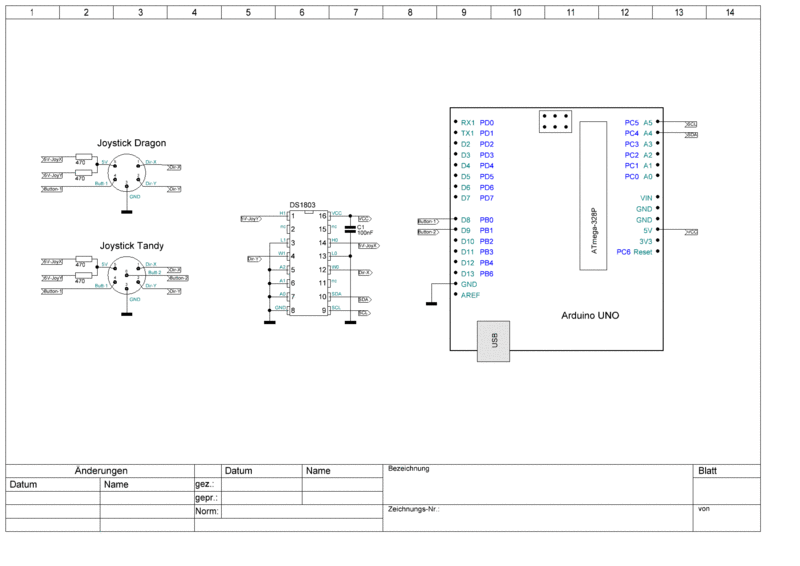Select the DS1803 chip title

303,205
